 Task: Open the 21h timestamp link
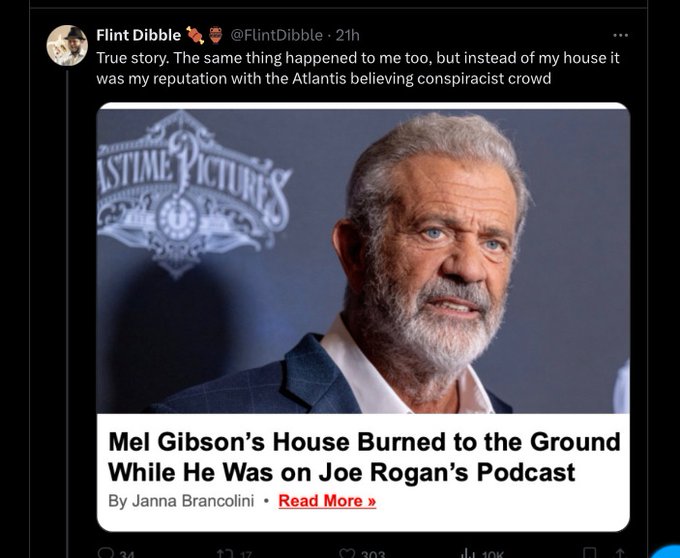(x=347, y=36)
